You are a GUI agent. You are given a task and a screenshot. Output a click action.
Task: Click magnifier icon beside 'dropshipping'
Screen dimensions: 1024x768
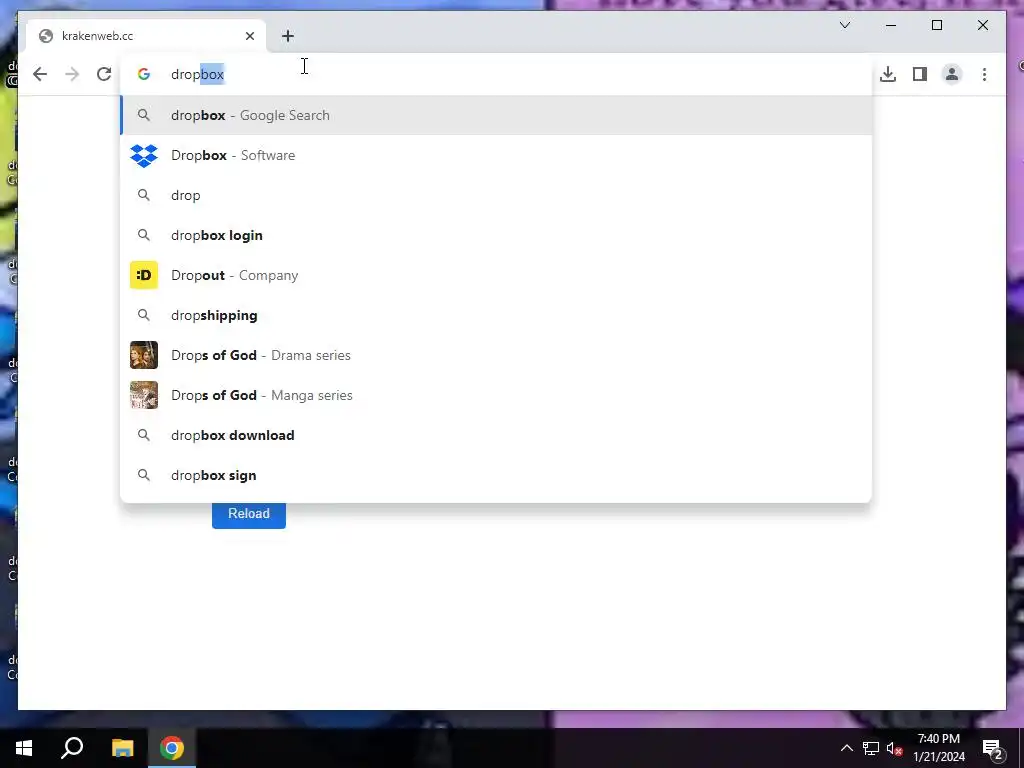[144, 315]
